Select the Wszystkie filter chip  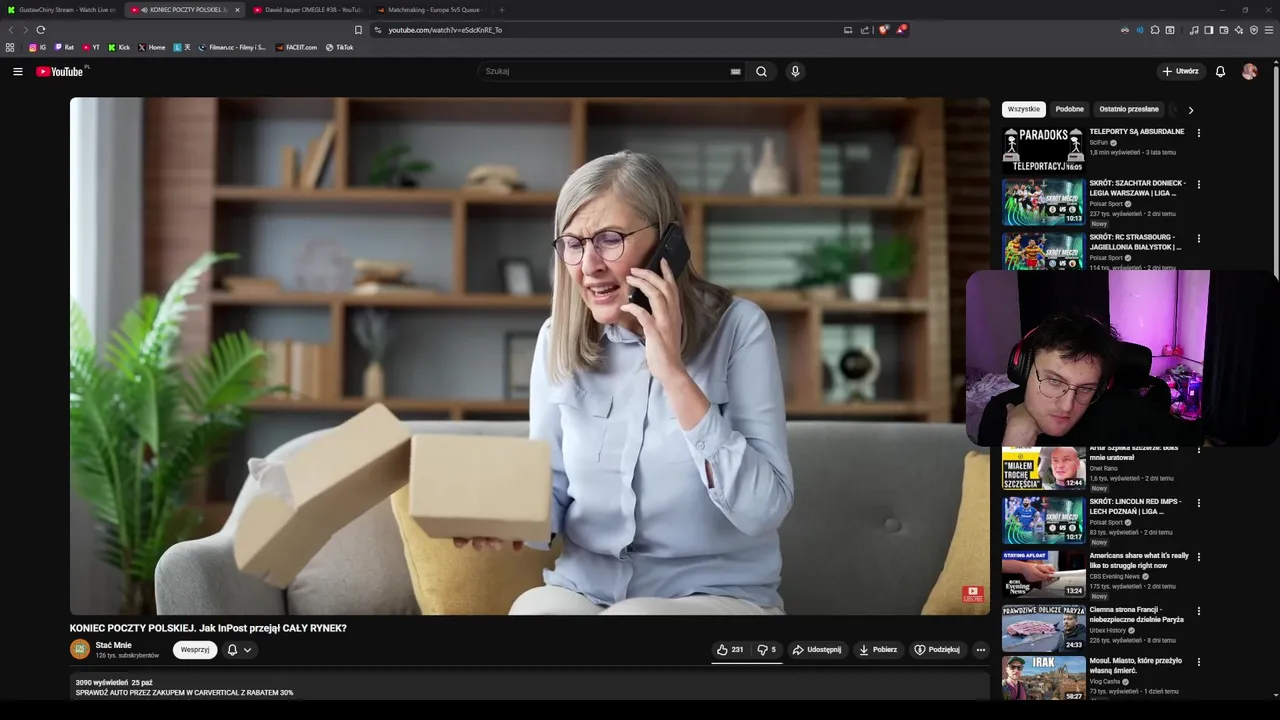pos(1023,109)
